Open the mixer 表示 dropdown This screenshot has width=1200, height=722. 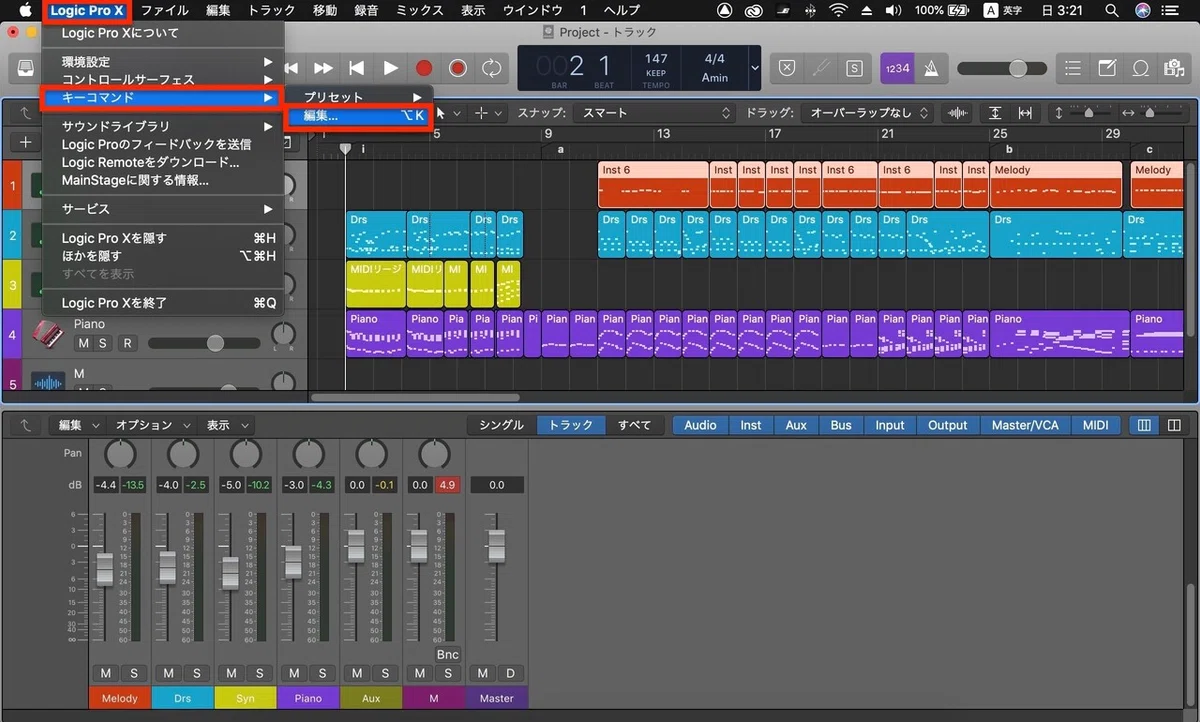(225, 425)
